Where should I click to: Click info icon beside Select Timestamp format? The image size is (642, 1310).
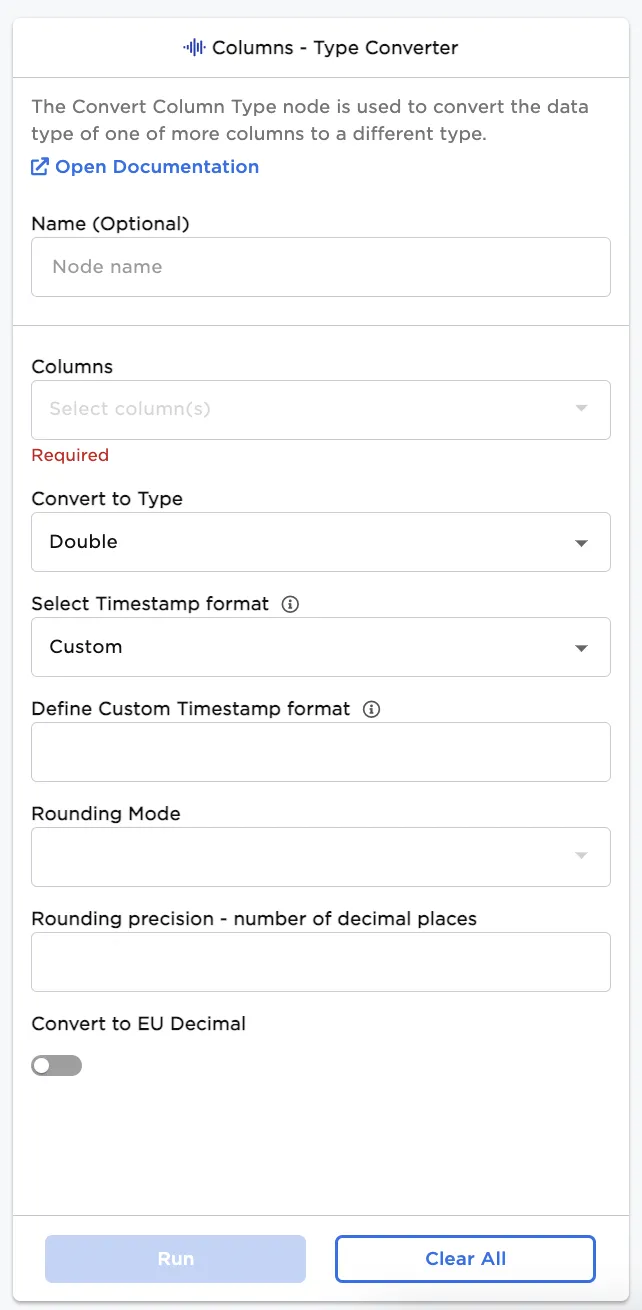[x=289, y=604]
